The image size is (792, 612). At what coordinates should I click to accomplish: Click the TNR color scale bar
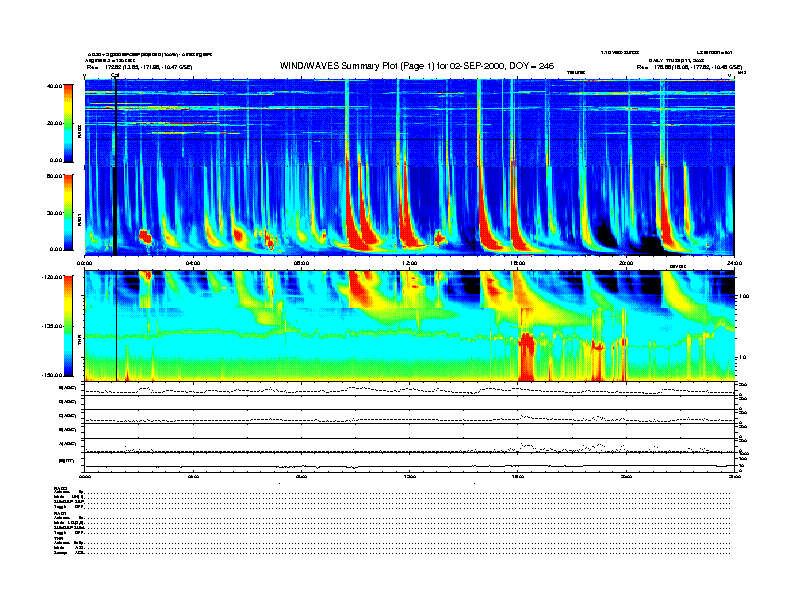[x=68, y=325]
